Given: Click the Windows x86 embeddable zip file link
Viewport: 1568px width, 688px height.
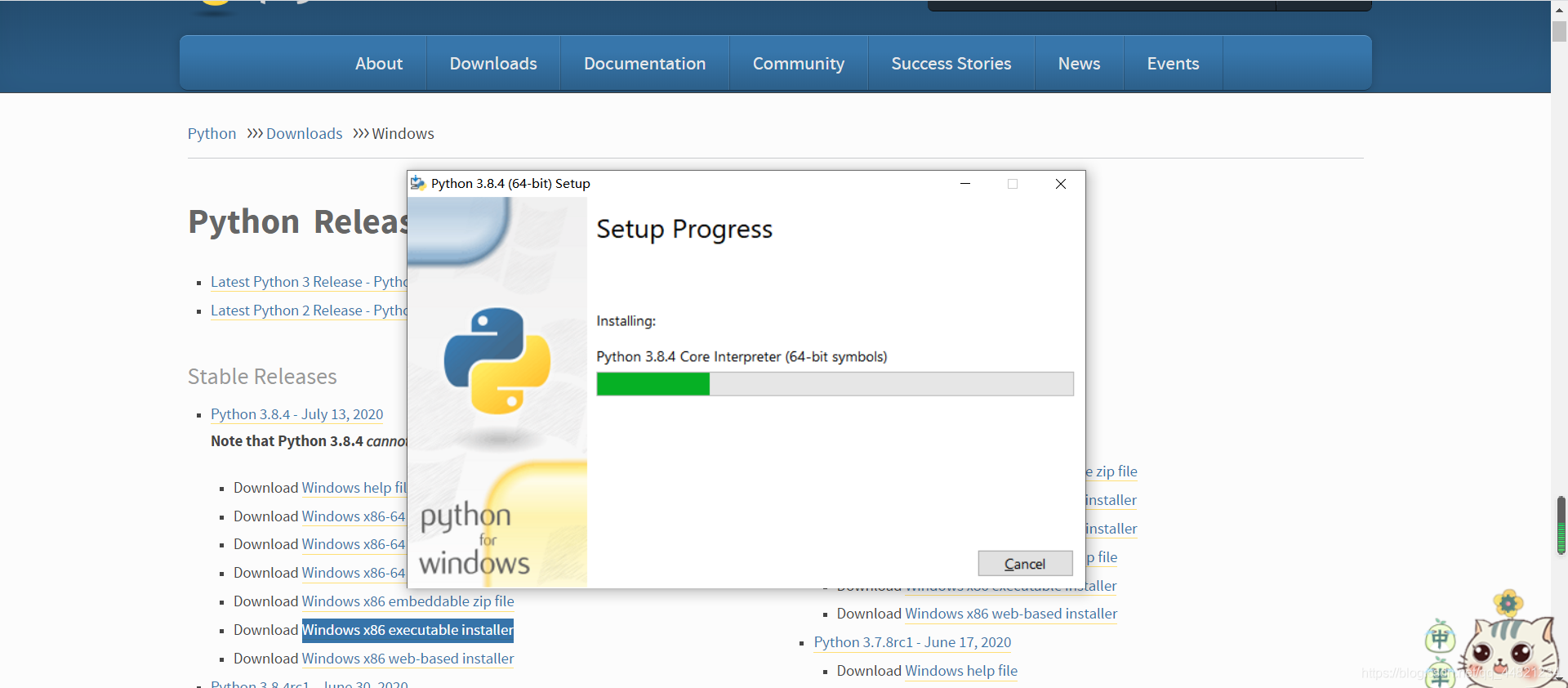Looking at the screenshot, I should 408,601.
